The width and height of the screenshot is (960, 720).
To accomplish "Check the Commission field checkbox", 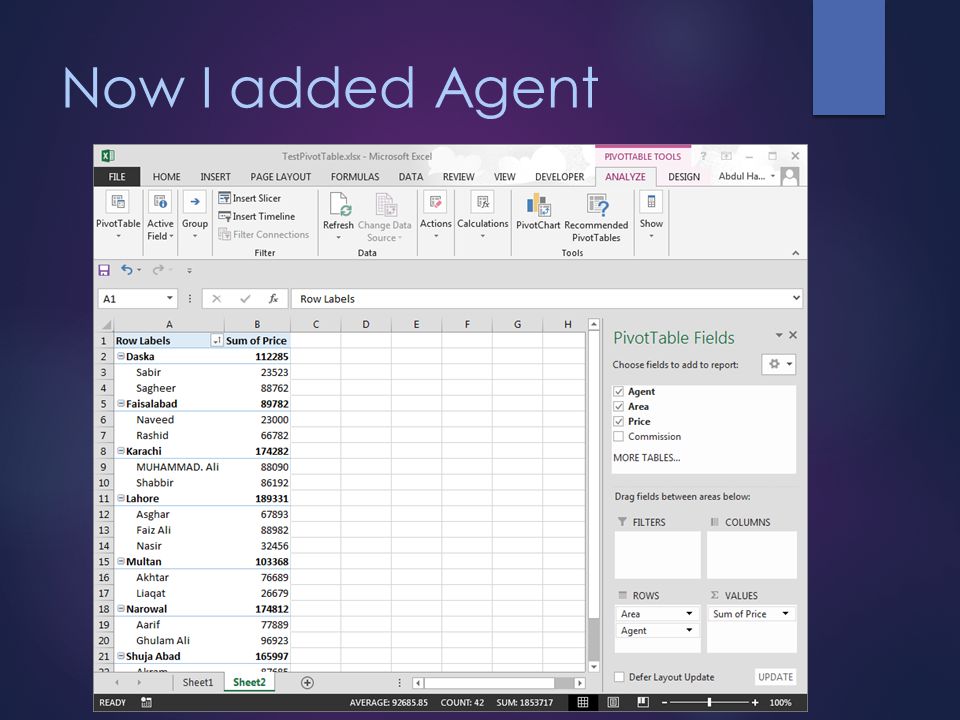I will click(619, 437).
